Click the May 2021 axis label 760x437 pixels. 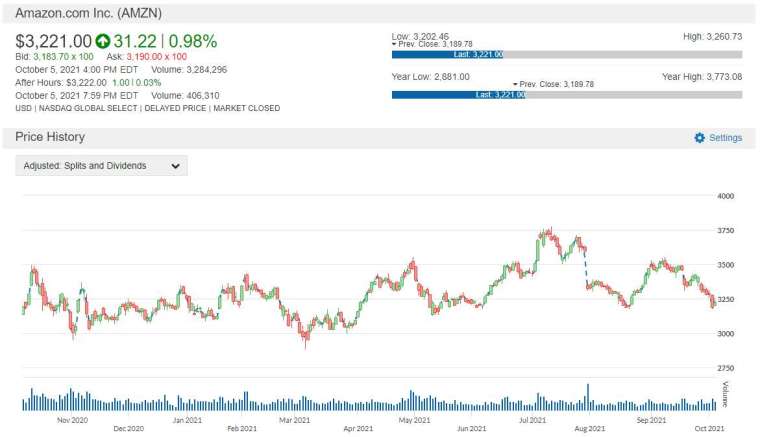coord(414,420)
